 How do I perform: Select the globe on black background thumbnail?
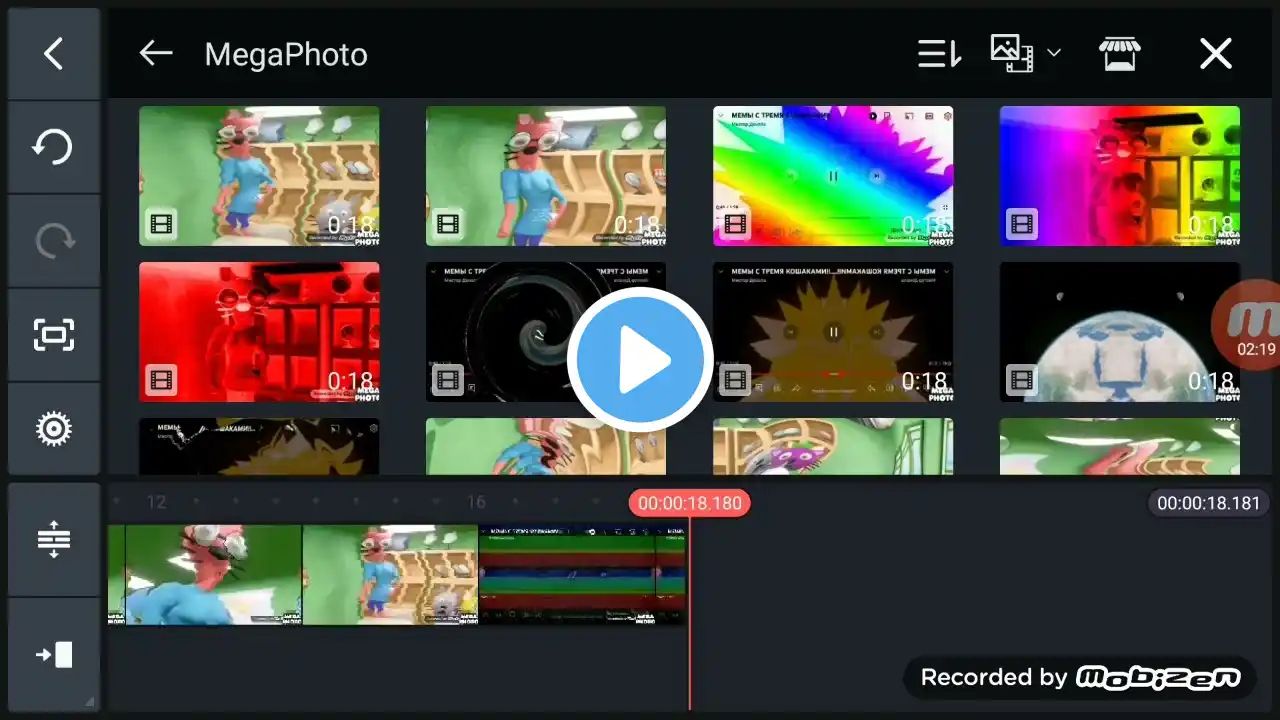pyautogui.click(x=1120, y=332)
